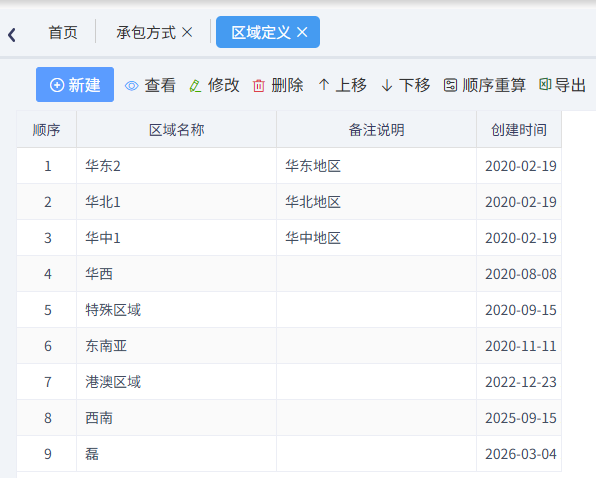Viewport: 596px width, 478px height.
Task: Close the 区域定义 tab
Action: pyautogui.click(x=302, y=32)
